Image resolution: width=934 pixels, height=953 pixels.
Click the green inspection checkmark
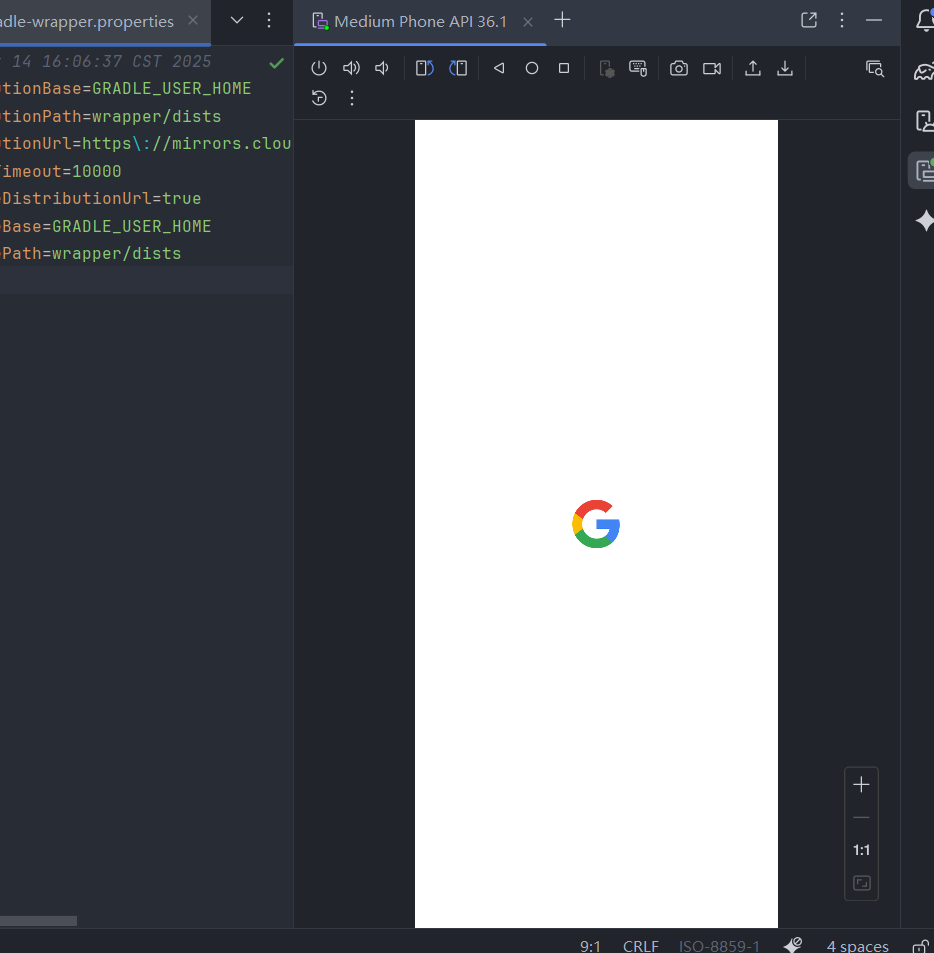pos(276,63)
